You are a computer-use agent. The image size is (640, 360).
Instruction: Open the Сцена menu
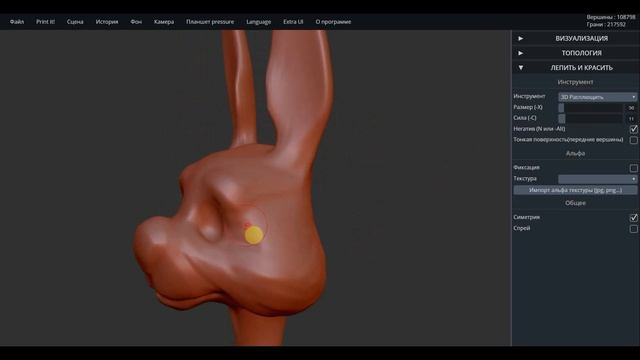pyautogui.click(x=75, y=22)
